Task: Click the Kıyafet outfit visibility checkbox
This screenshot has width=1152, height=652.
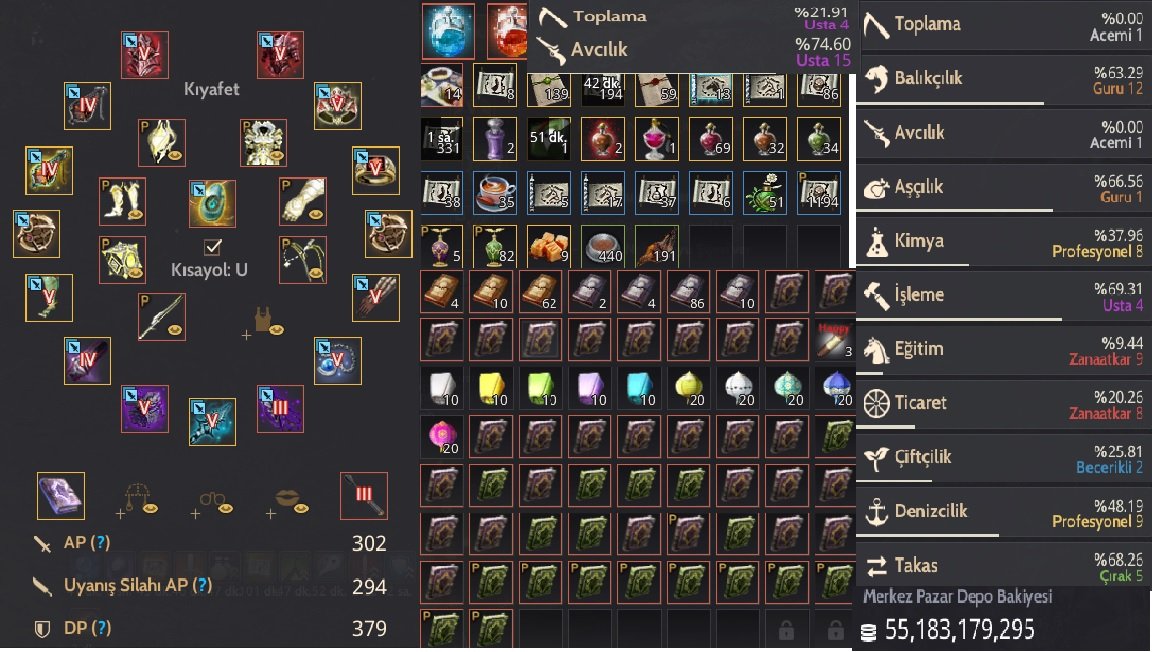Action: 212,246
